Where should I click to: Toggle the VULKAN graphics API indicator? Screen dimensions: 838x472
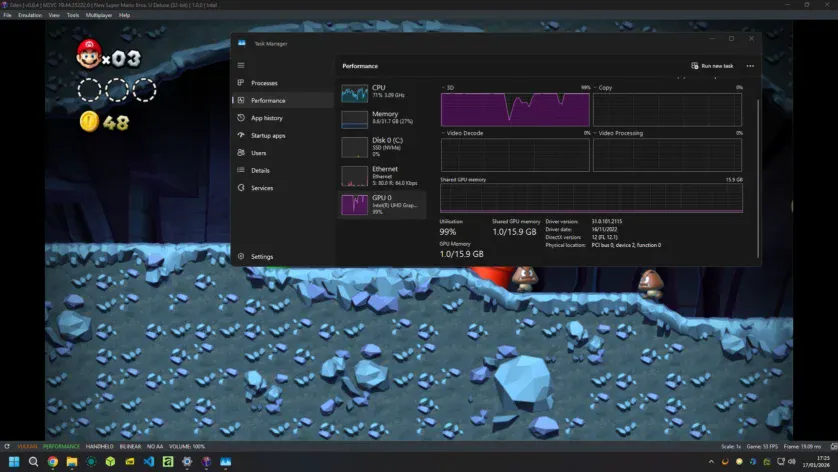point(19,446)
